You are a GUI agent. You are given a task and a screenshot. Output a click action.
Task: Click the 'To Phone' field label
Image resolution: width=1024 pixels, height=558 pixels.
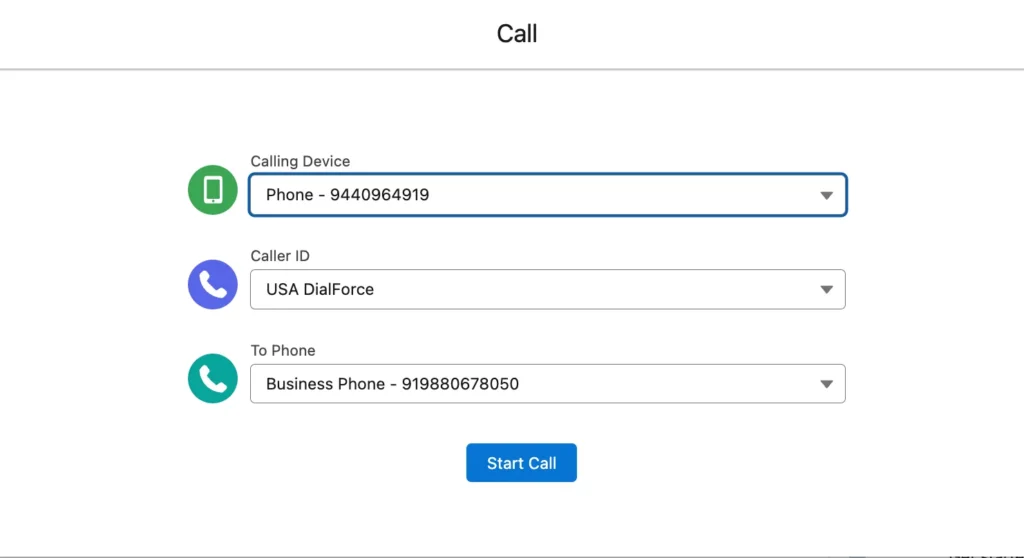(283, 351)
